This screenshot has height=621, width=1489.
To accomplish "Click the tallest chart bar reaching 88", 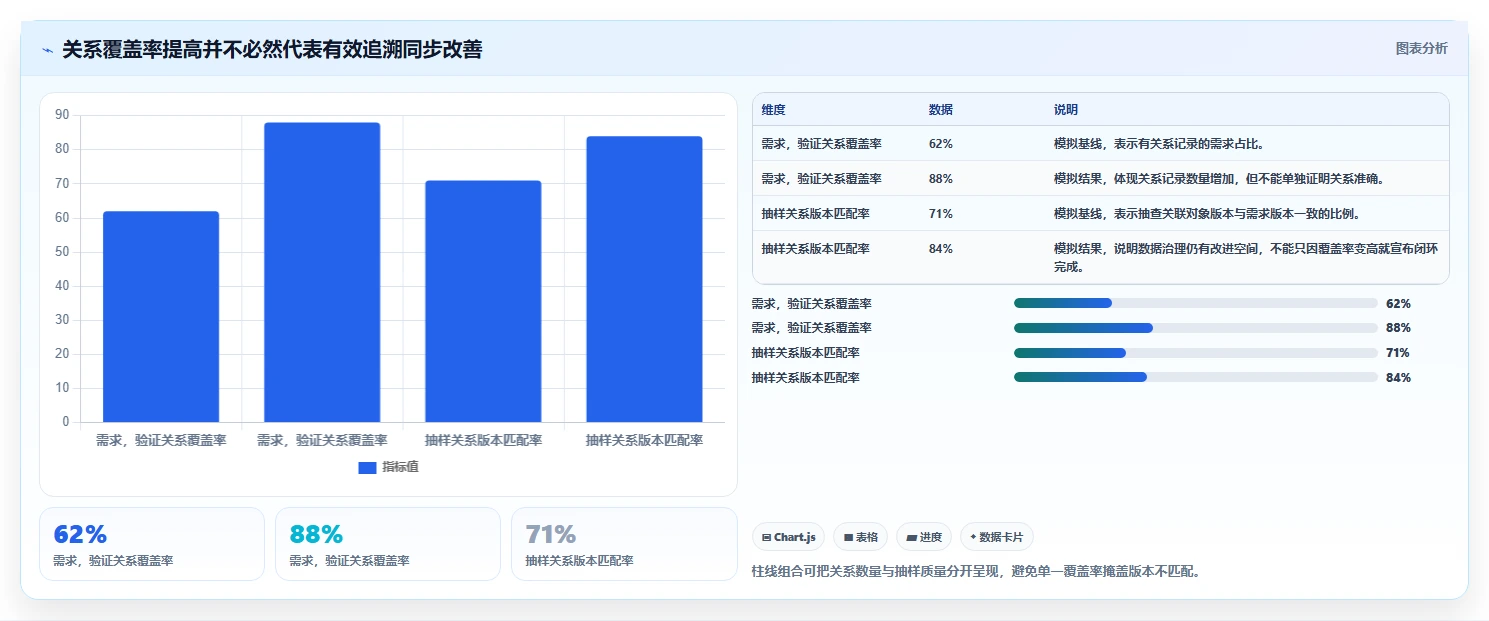I will (x=322, y=272).
